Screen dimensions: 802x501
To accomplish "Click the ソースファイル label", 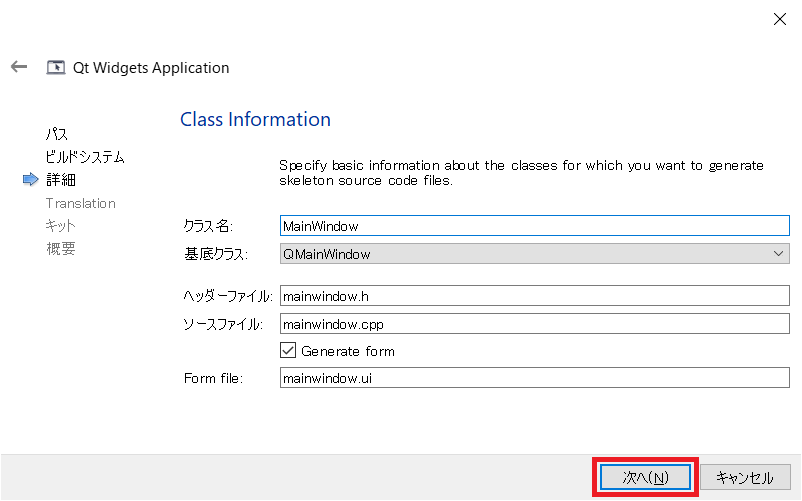I will (223, 324).
